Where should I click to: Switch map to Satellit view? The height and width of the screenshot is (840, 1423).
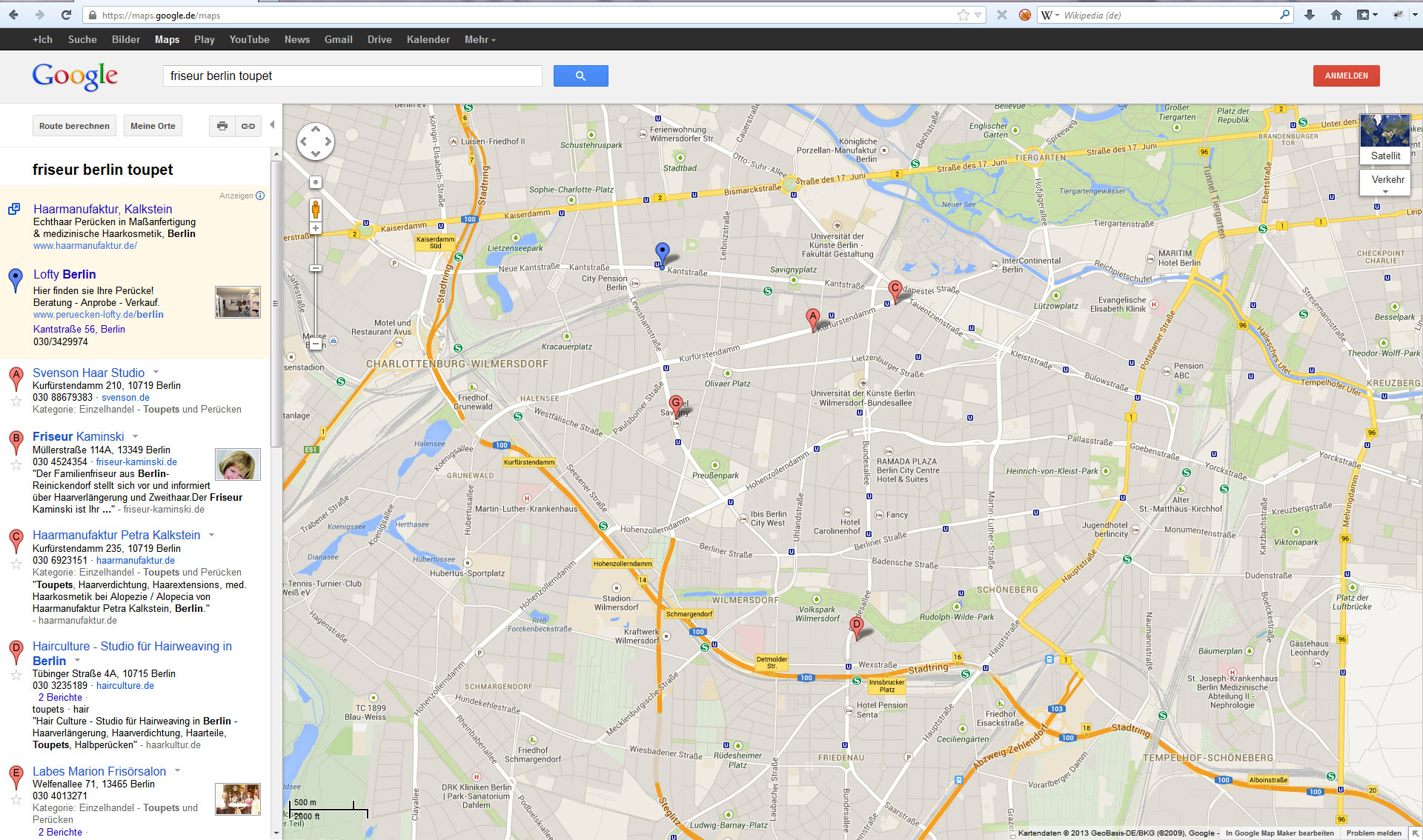tap(1385, 139)
